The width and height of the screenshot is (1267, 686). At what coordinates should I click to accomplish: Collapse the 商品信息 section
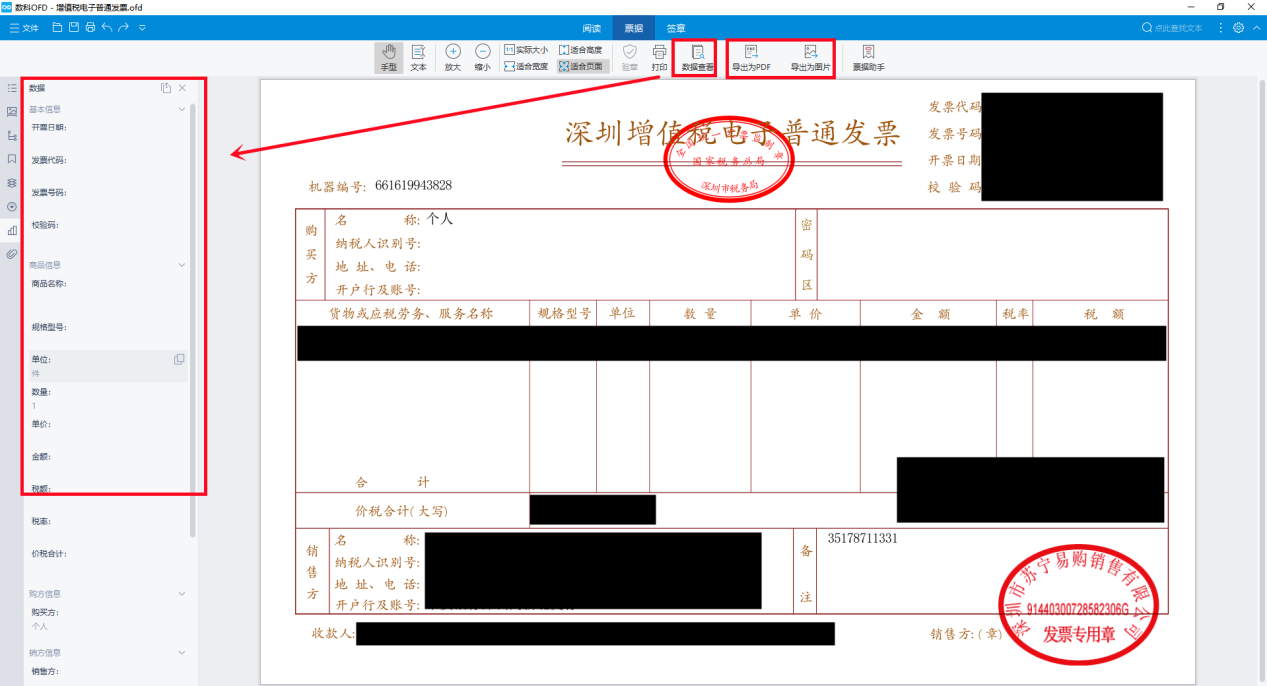[x=181, y=264]
